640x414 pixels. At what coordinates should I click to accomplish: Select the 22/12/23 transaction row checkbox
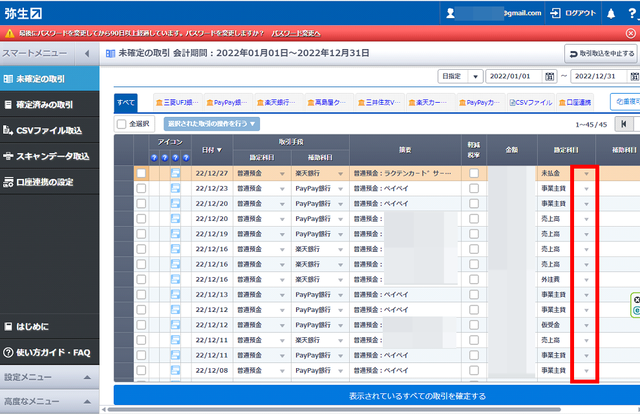(141, 189)
